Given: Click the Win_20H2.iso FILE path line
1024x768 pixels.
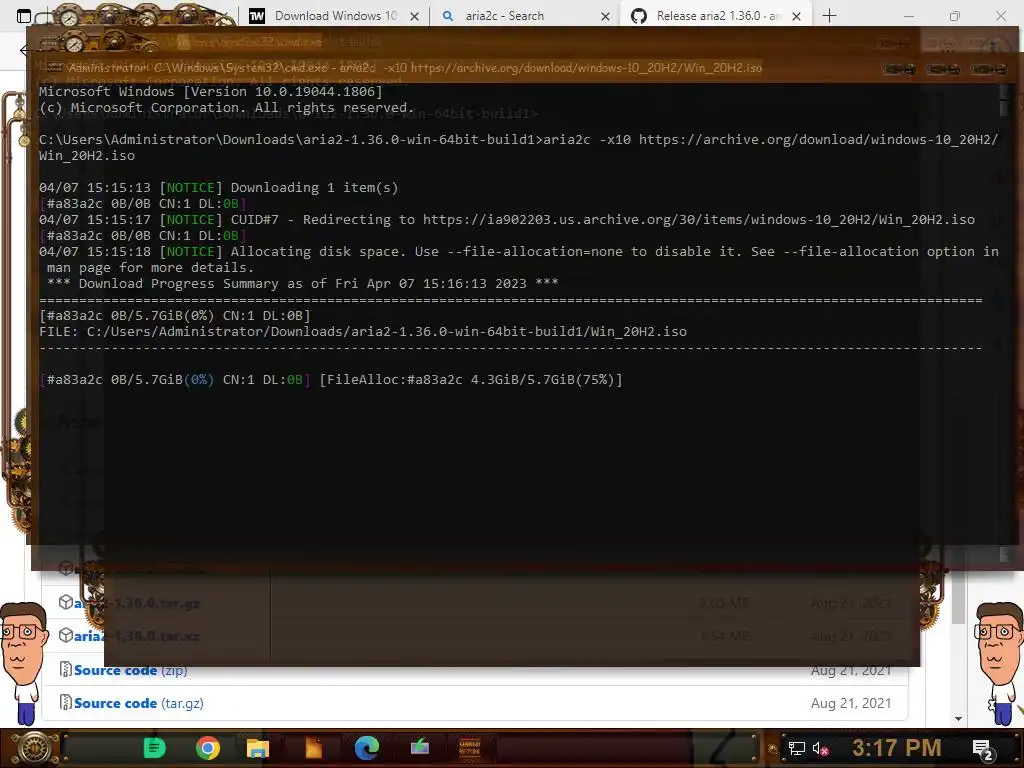Looking at the screenshot, I should (362, 331).
